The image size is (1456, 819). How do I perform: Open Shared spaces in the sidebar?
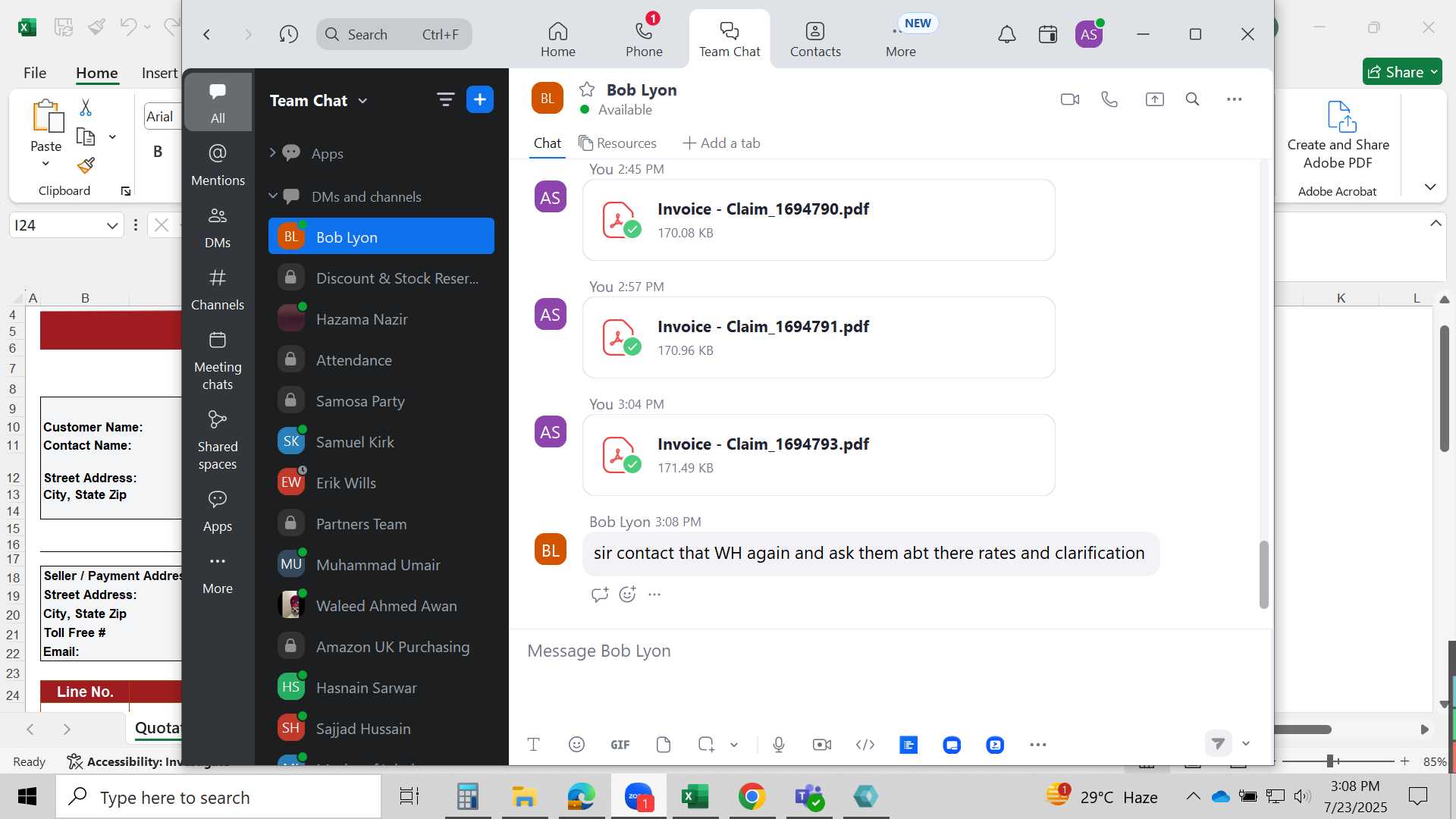218,441
